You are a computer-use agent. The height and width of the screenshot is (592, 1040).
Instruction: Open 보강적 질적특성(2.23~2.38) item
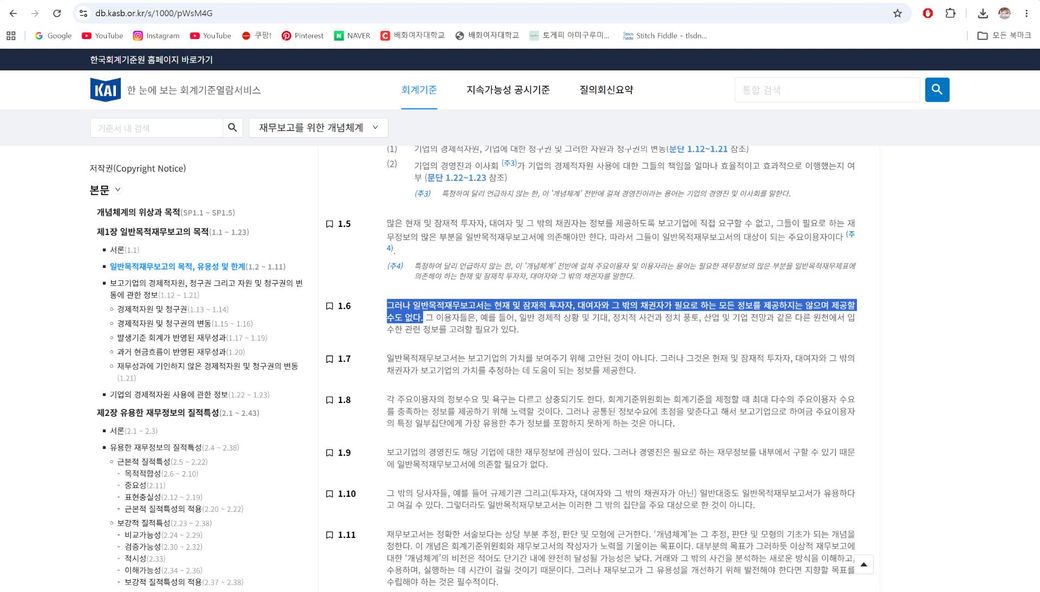pyautogui.click(x=164, y=523)
